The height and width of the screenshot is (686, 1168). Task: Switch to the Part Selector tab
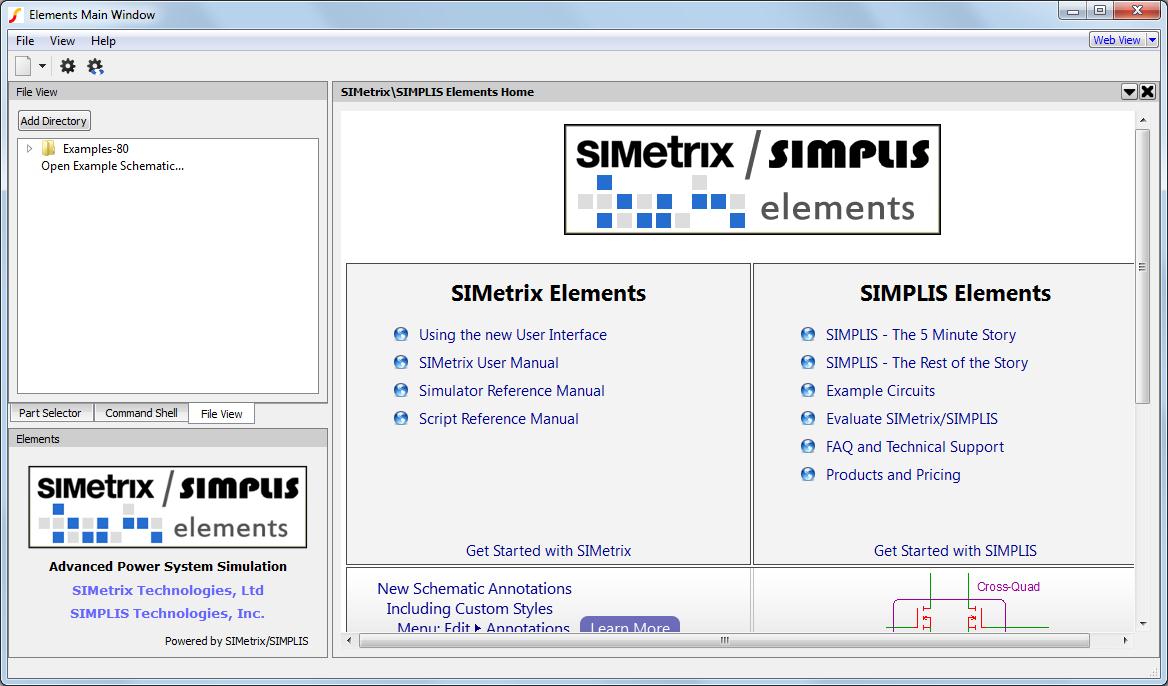tap(51, 413)
